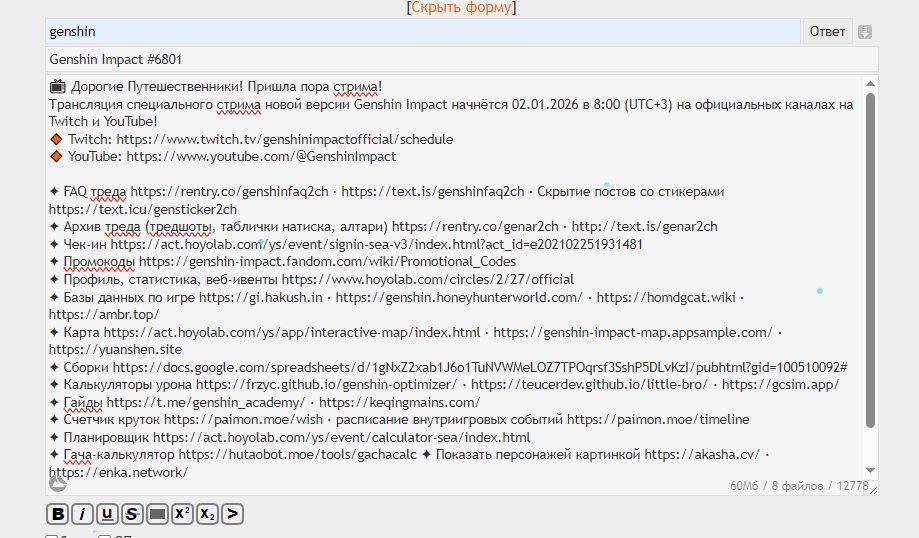Click the t.me/genshin_academy URL text
Image resolution: width=919 pixels, height=538 pixels.
(x=206, y=403)
